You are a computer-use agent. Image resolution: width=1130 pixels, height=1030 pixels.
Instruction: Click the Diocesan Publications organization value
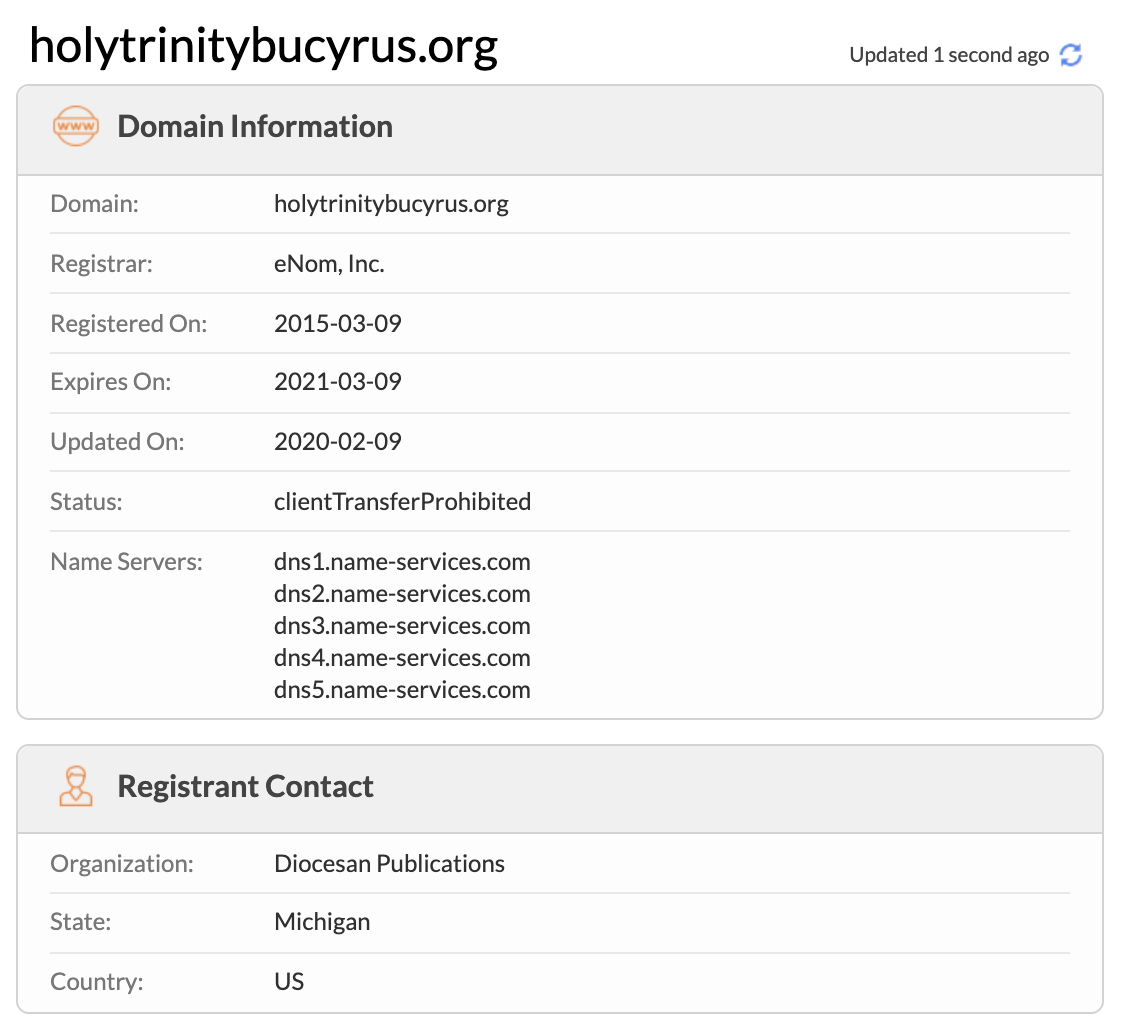point(389,864)
